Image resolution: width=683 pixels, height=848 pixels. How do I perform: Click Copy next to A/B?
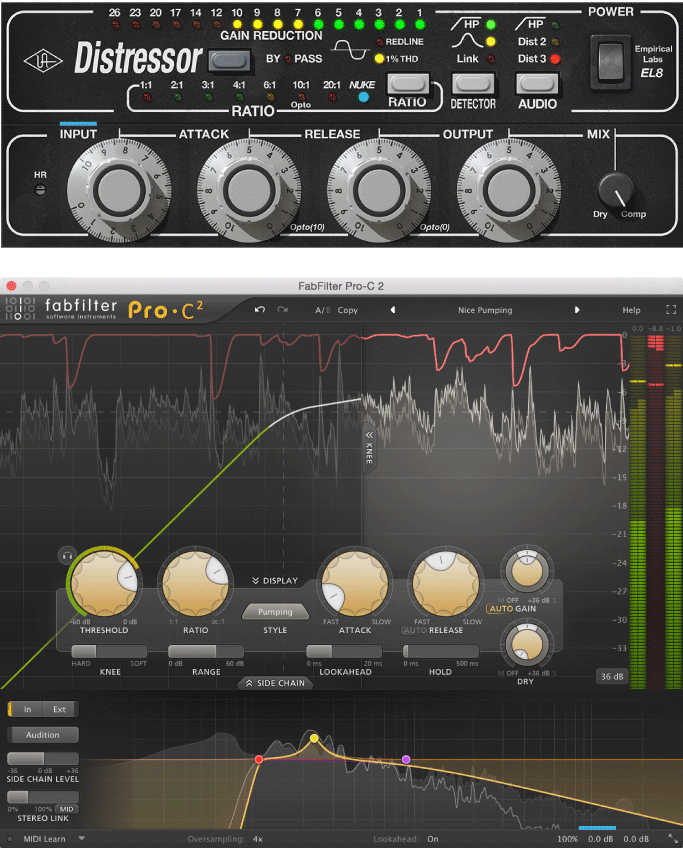click(x=348, y=310)
